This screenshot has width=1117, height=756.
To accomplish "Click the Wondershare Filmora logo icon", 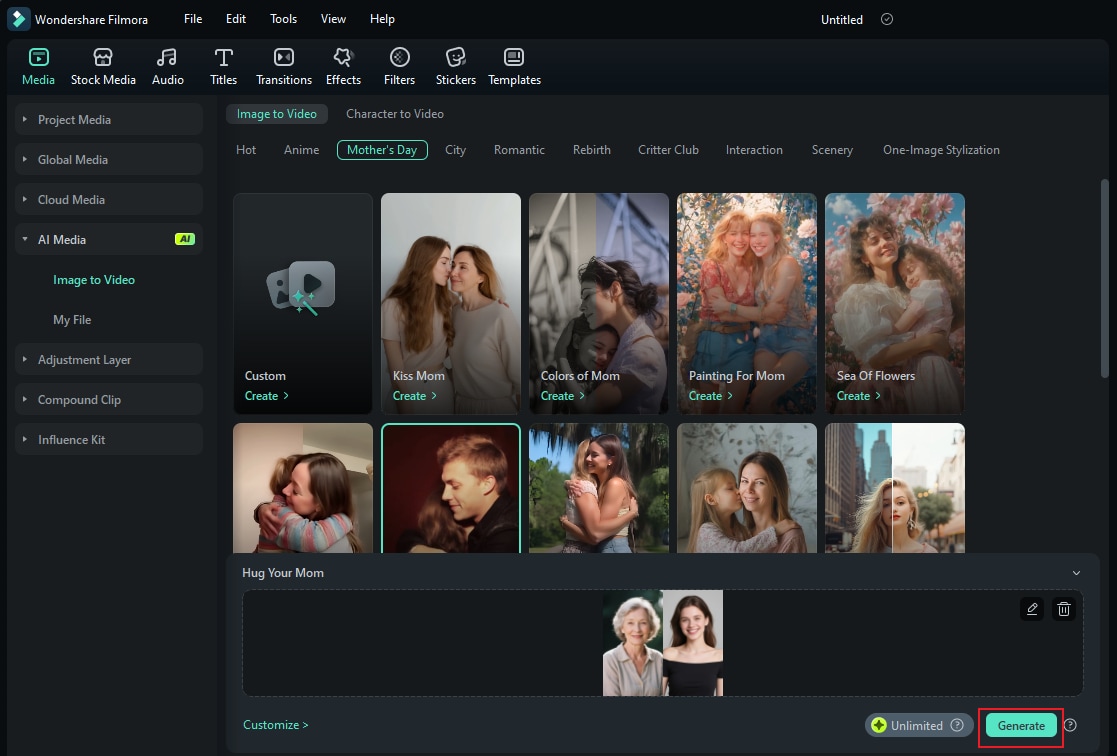I will tap(19, 19).
